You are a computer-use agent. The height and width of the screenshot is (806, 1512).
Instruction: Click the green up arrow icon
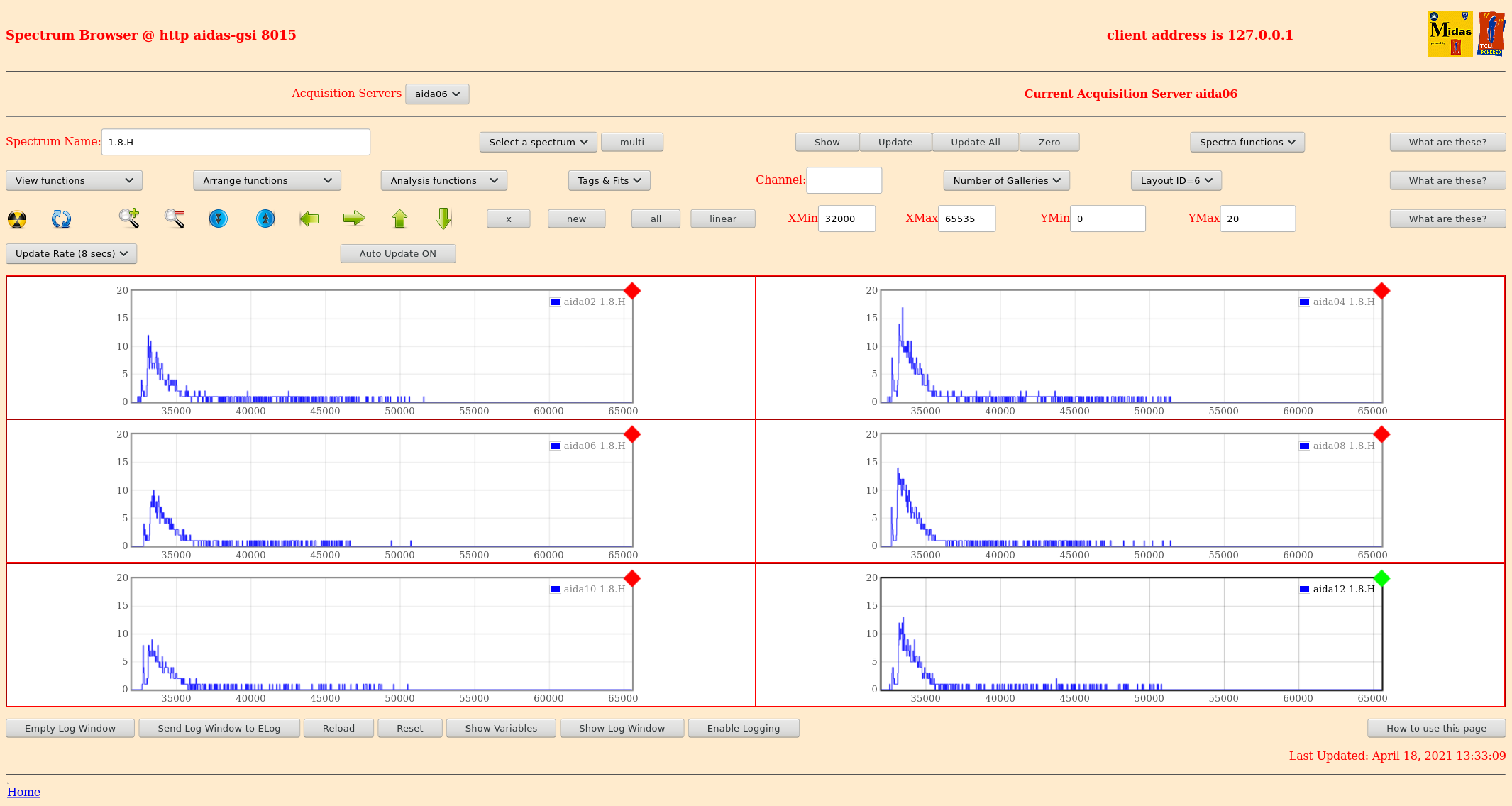tap(399, 219)
